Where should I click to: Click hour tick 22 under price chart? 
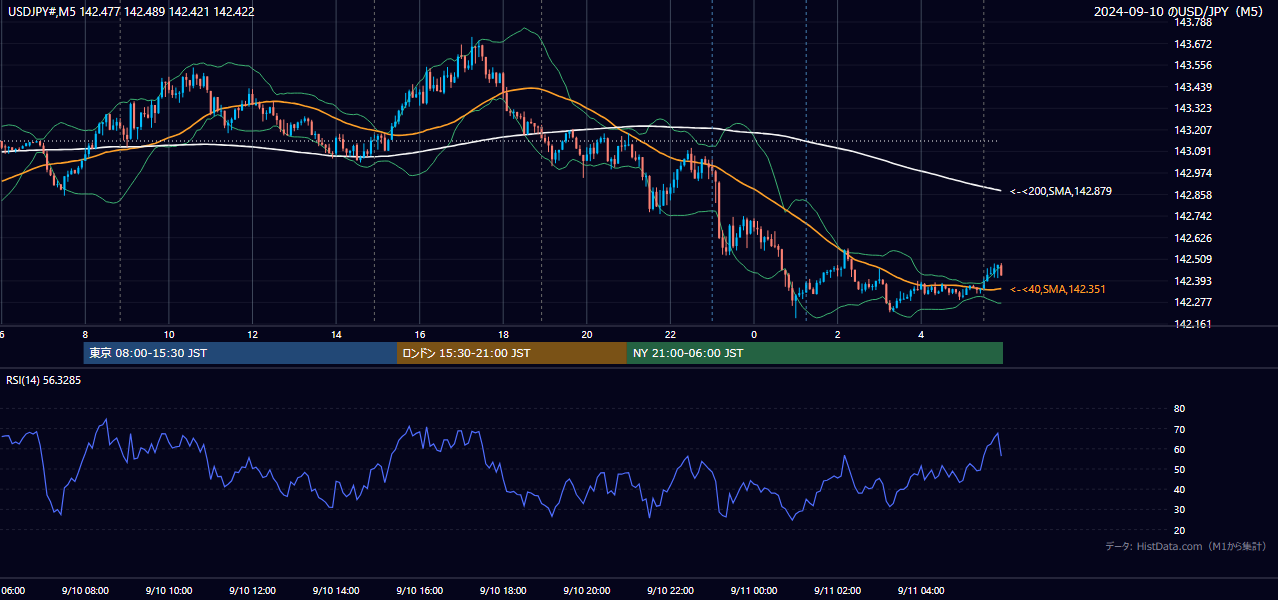(x=671, y=334)
